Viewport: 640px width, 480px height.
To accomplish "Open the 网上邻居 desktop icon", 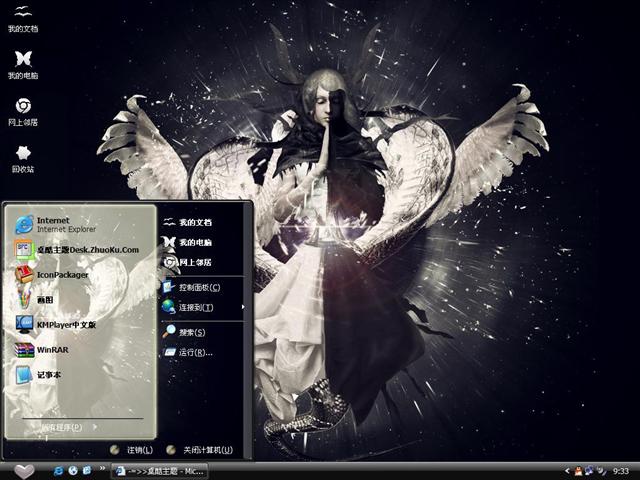I will click(x=23, y=112).
